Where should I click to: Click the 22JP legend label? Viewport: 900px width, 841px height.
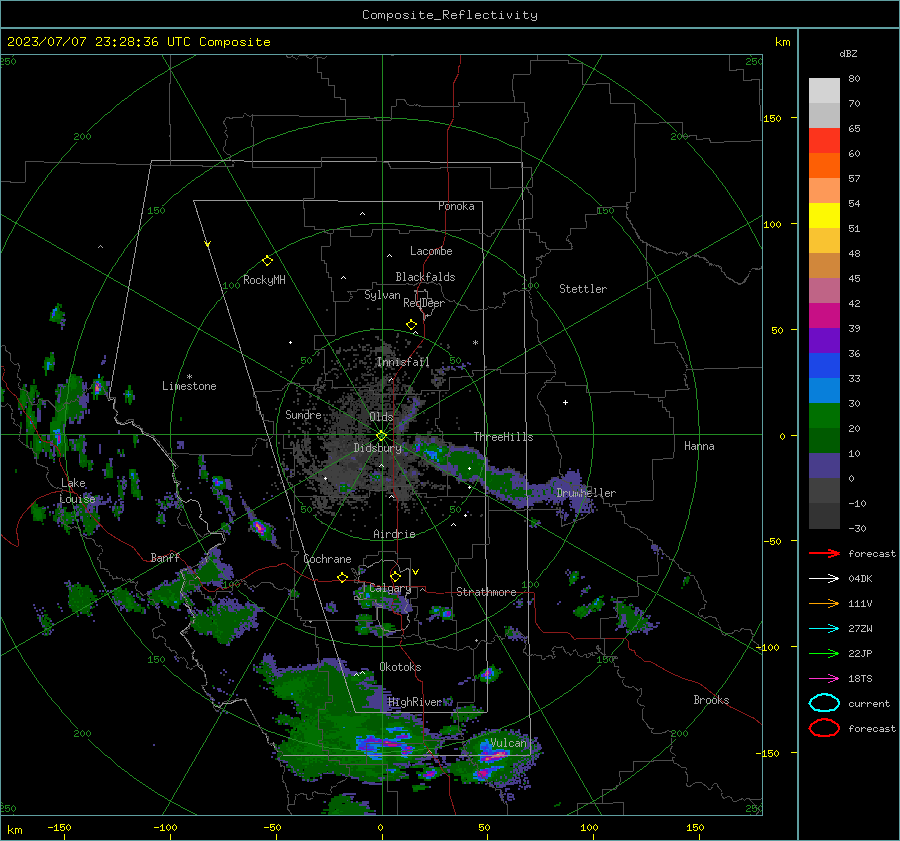(x=860, y=653)
